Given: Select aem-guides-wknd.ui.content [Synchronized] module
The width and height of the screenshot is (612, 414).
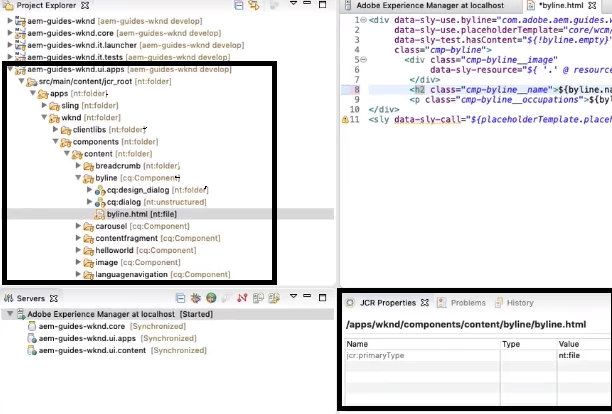Looking at the screenshot, I should pyautogui.click(x=122, y=350).
